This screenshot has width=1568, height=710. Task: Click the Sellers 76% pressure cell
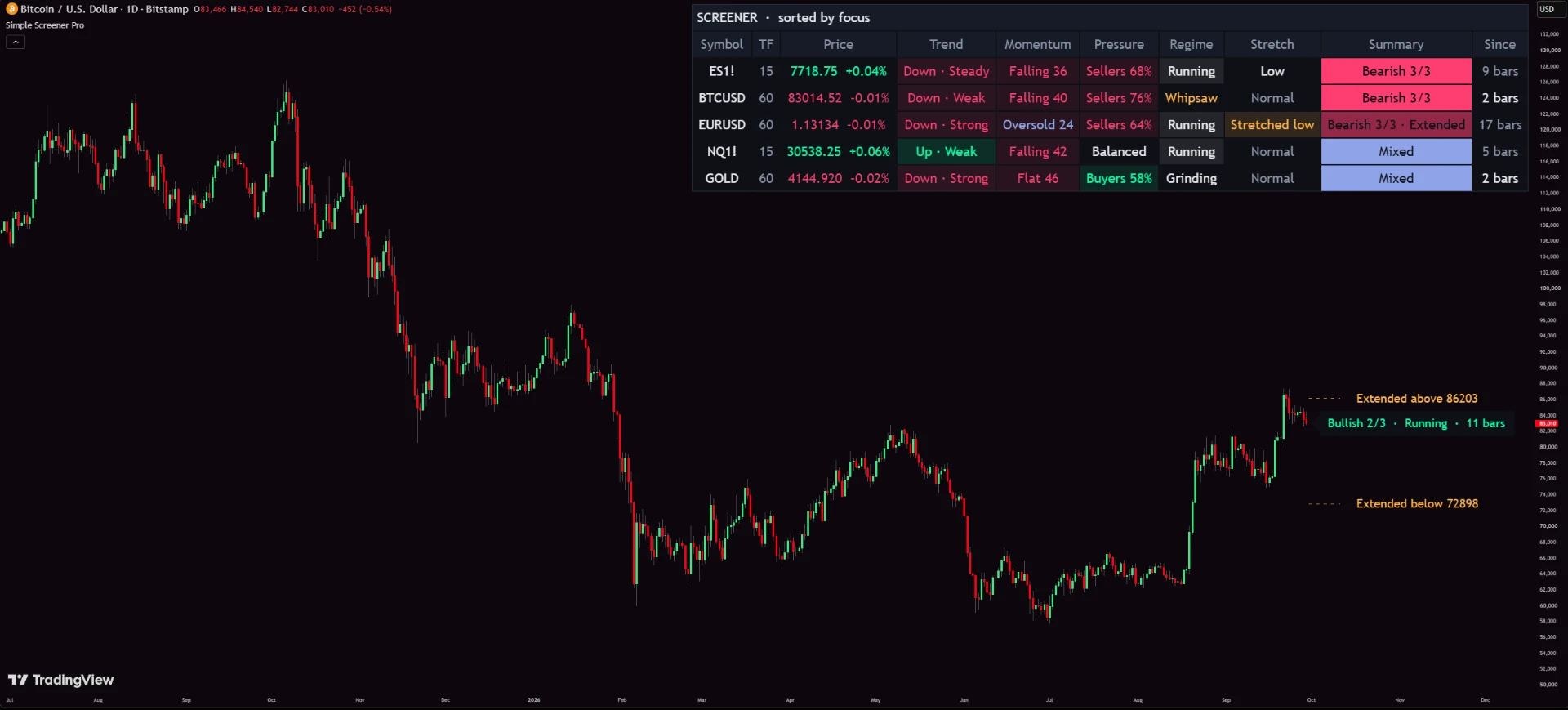(x=1119, y=98)
